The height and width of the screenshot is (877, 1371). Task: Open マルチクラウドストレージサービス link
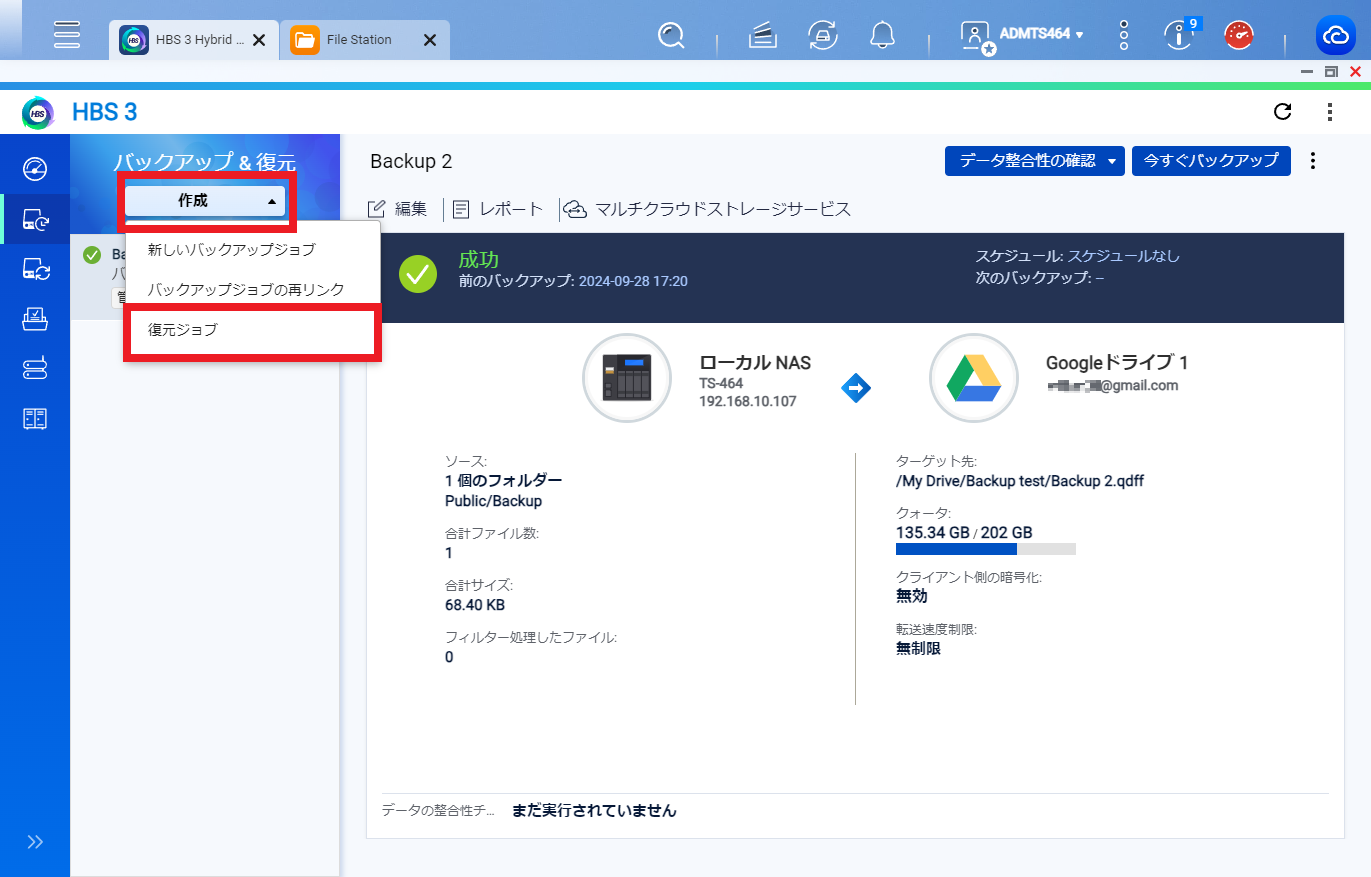coord(708,209)
